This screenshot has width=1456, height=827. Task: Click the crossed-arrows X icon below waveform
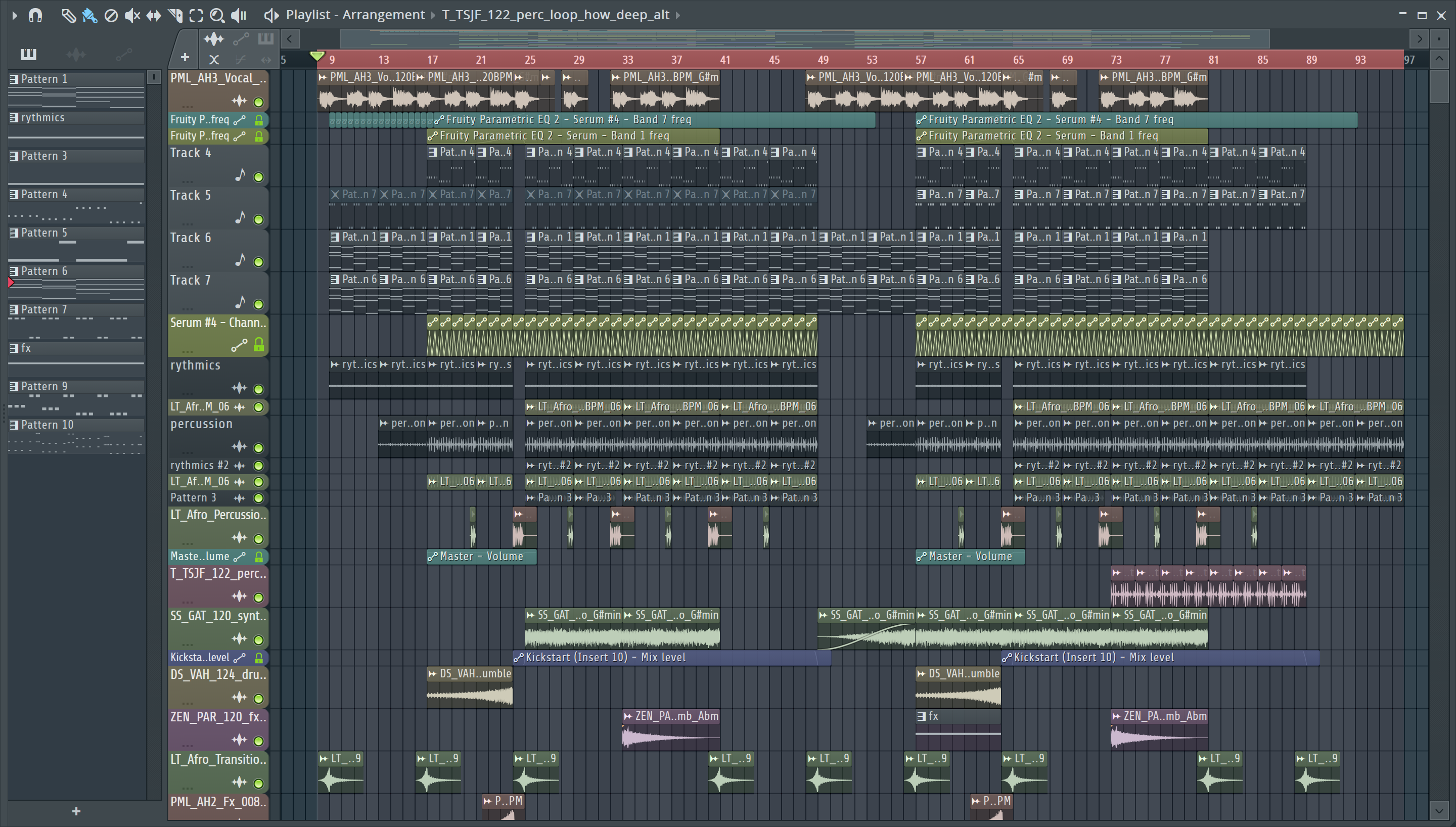pos(214,59)
